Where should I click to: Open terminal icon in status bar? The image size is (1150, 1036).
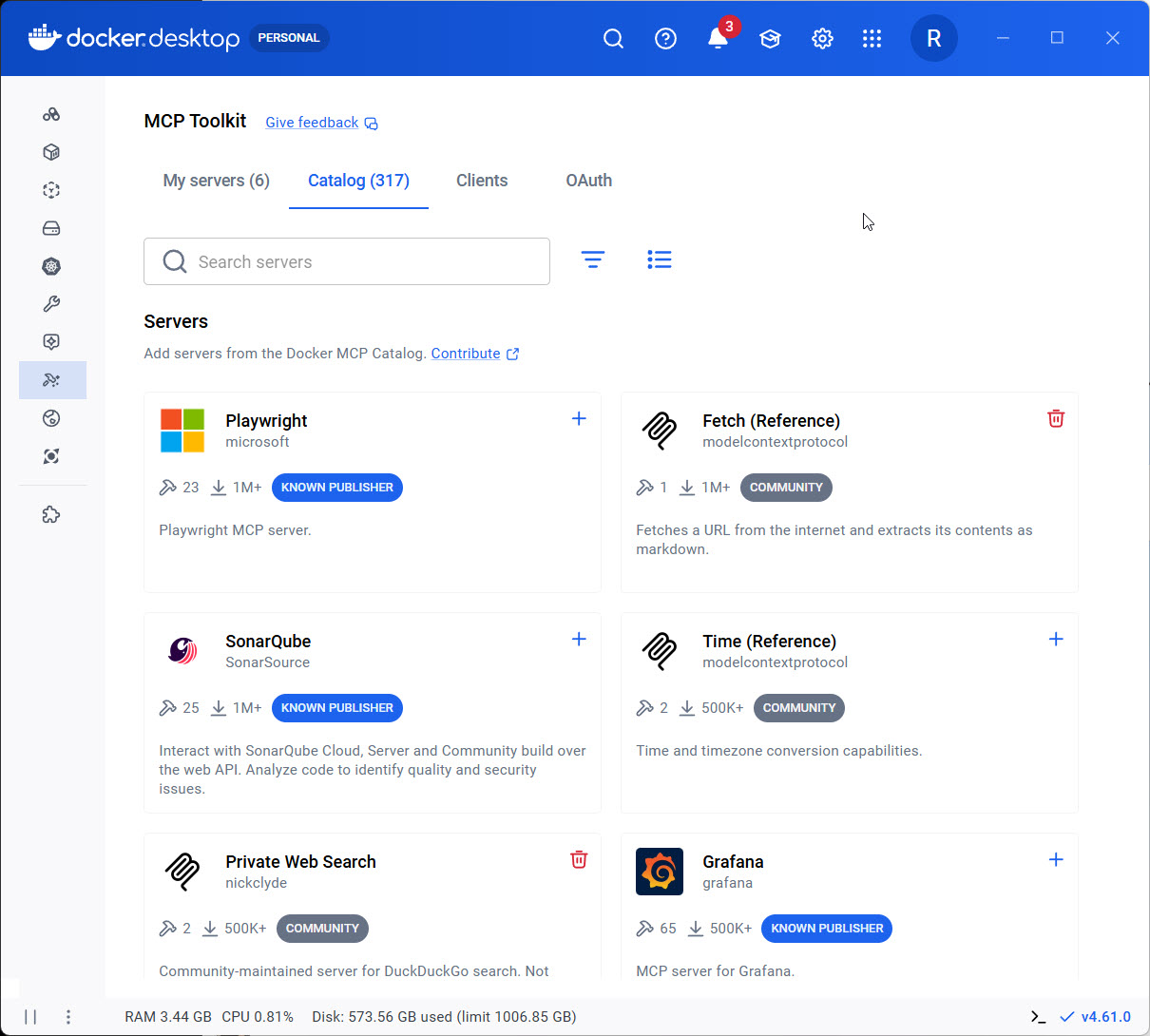point(1038,1017)
